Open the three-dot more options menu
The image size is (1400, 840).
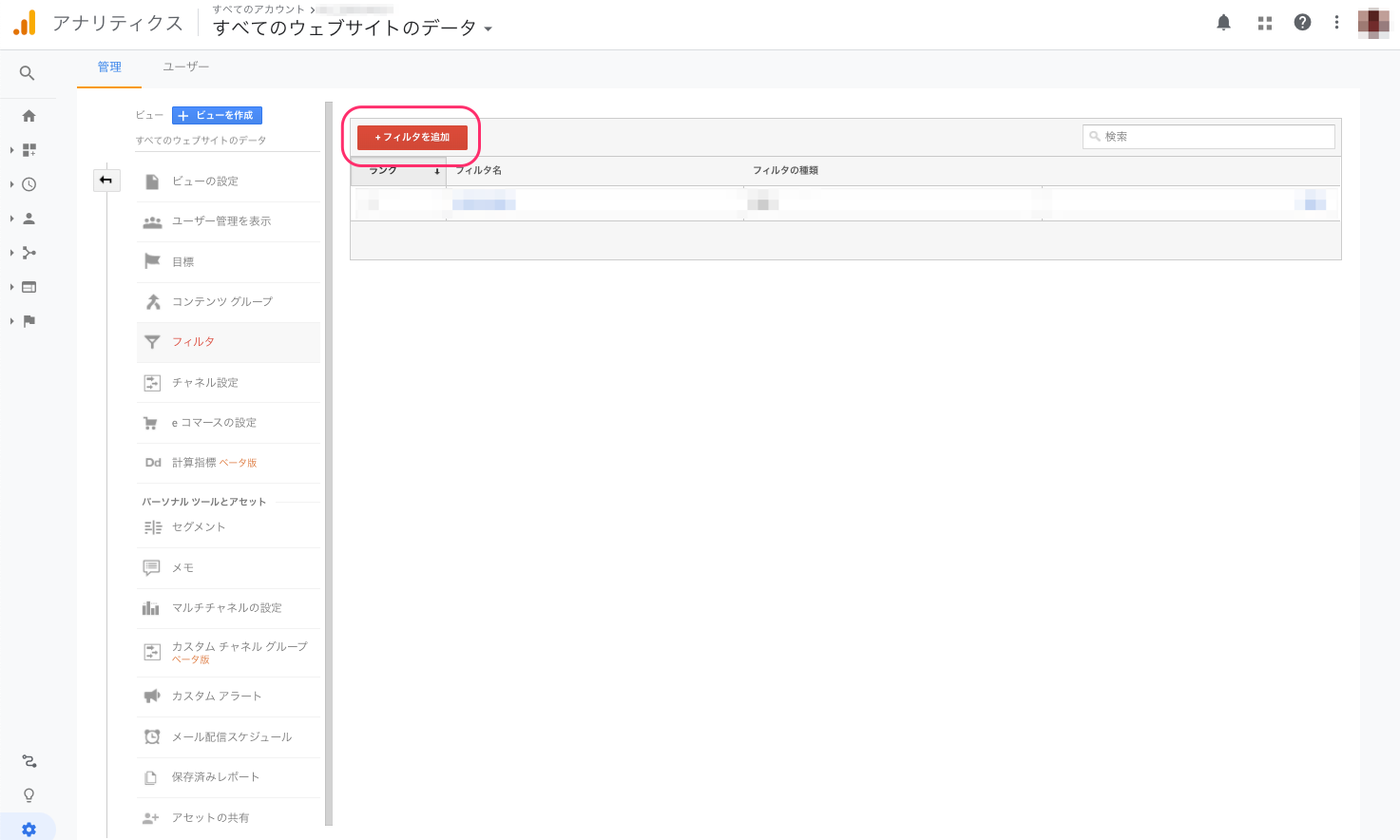(1336, 23)
